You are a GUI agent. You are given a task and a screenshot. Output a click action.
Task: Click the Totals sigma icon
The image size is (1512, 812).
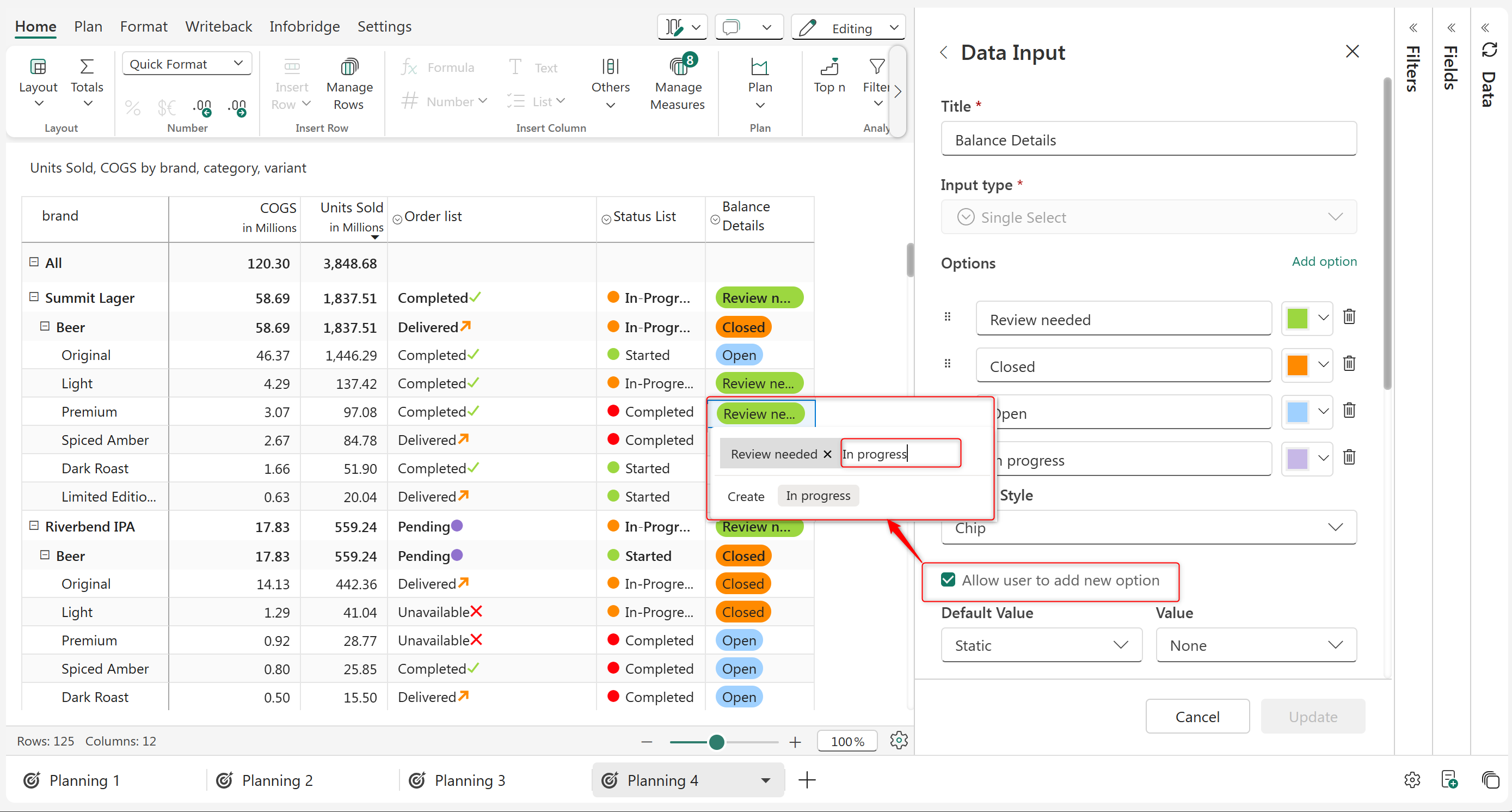point(87,66)
